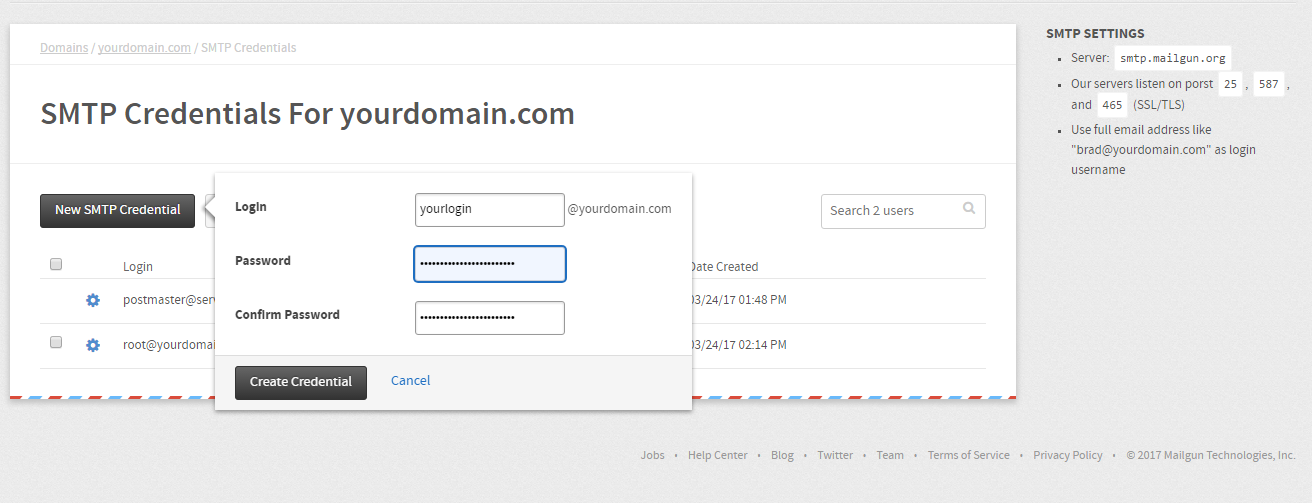1312x503 pixels.
Task: Click the Search users box
Action: click(890, 211)
